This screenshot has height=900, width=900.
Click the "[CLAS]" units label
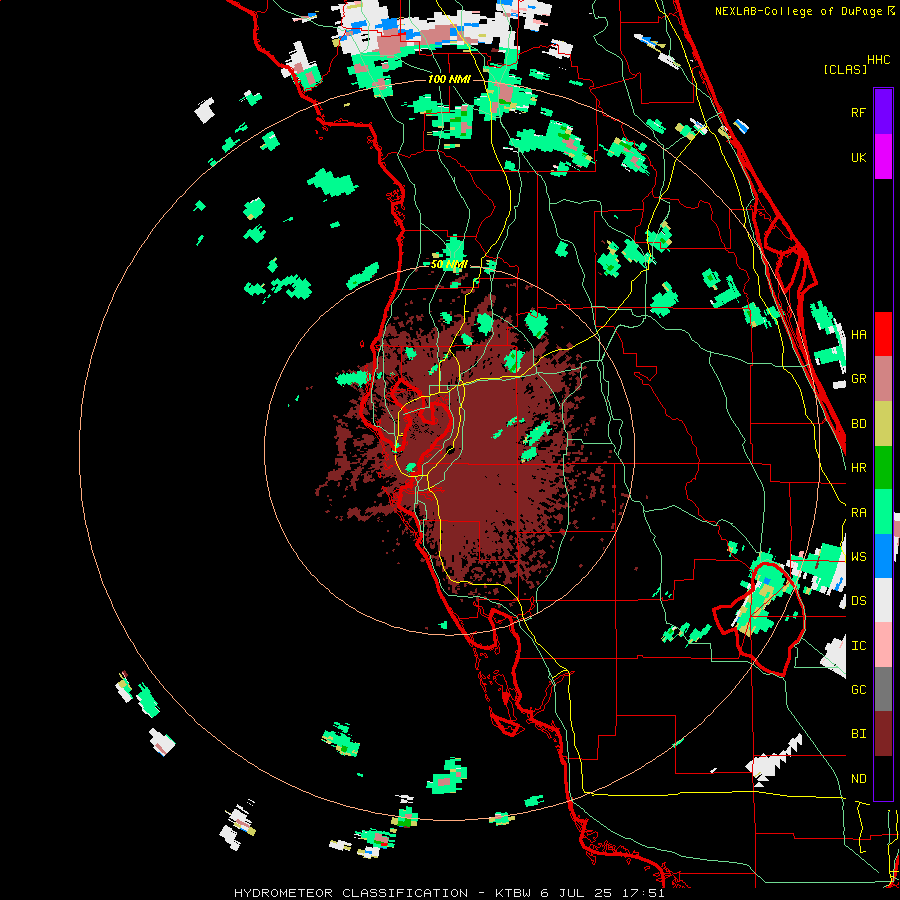(845, 69)
